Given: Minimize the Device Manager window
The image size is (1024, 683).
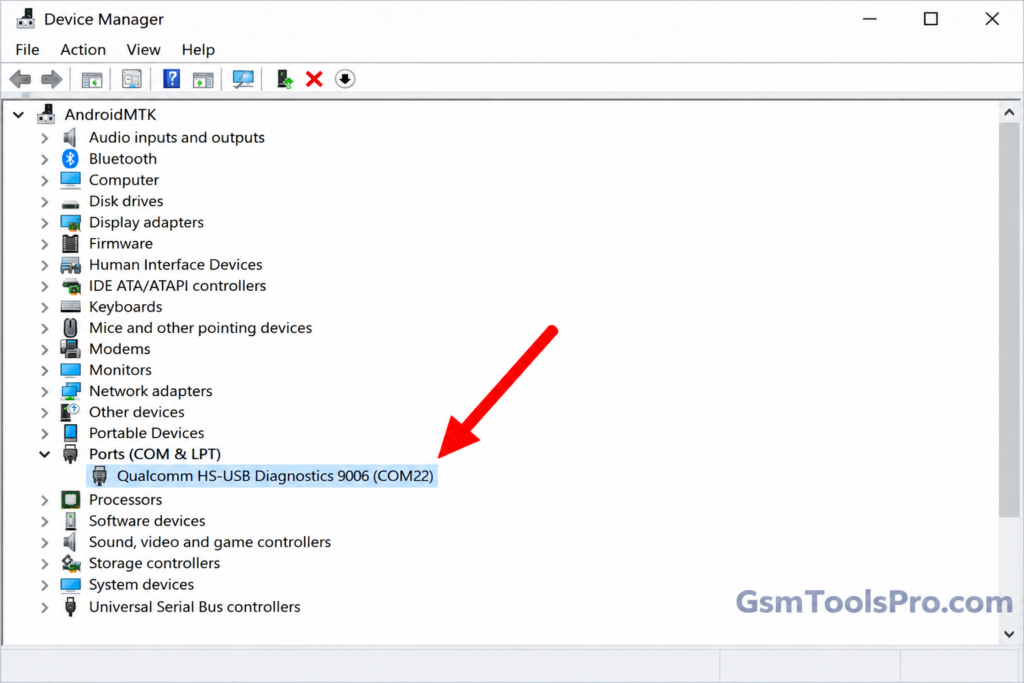Looking at the screenshot, I should [869, 19].
